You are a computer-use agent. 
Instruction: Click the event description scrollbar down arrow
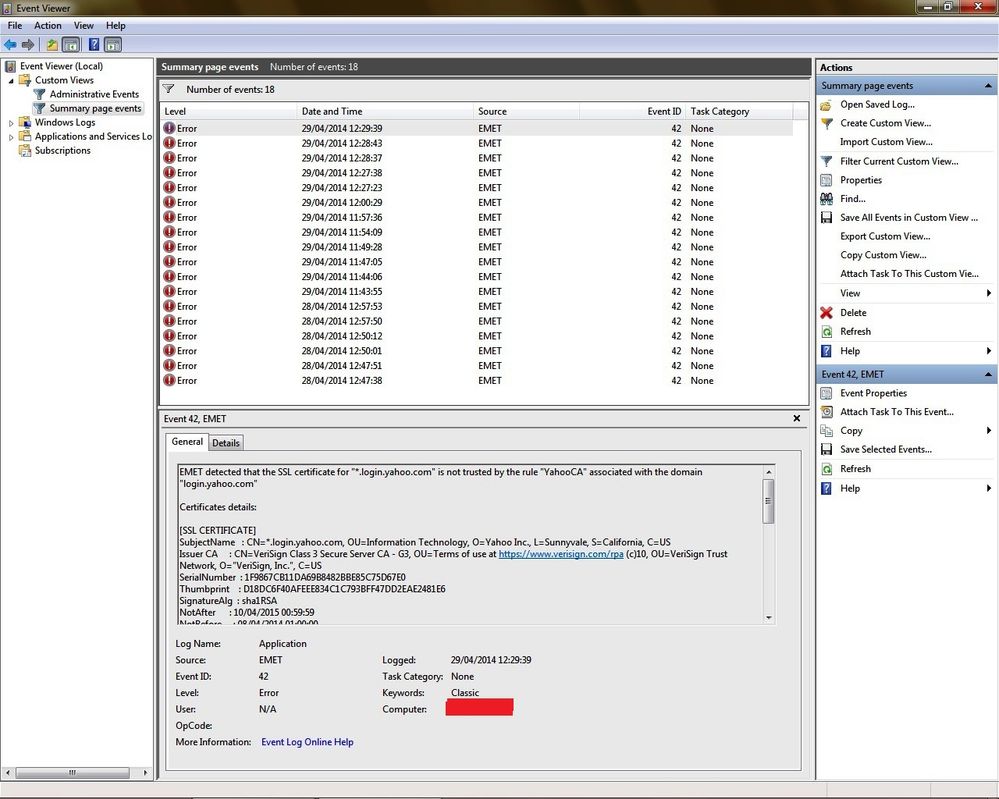tap(768, 617)
